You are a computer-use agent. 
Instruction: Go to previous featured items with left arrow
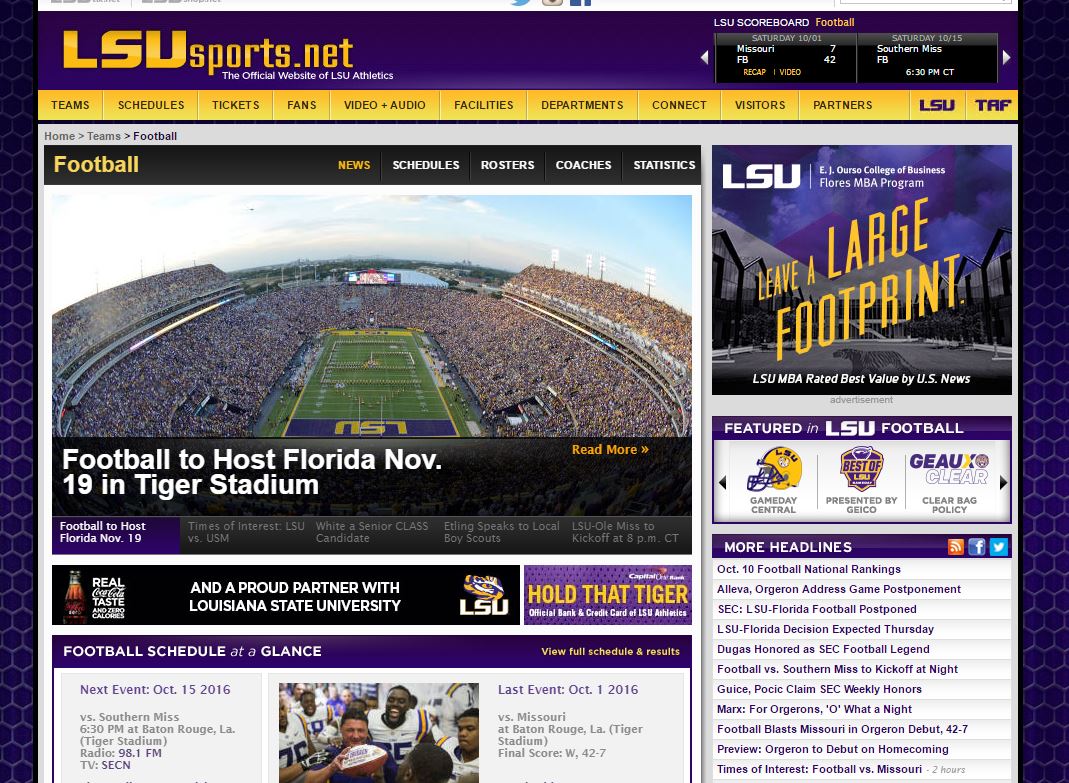722,483
